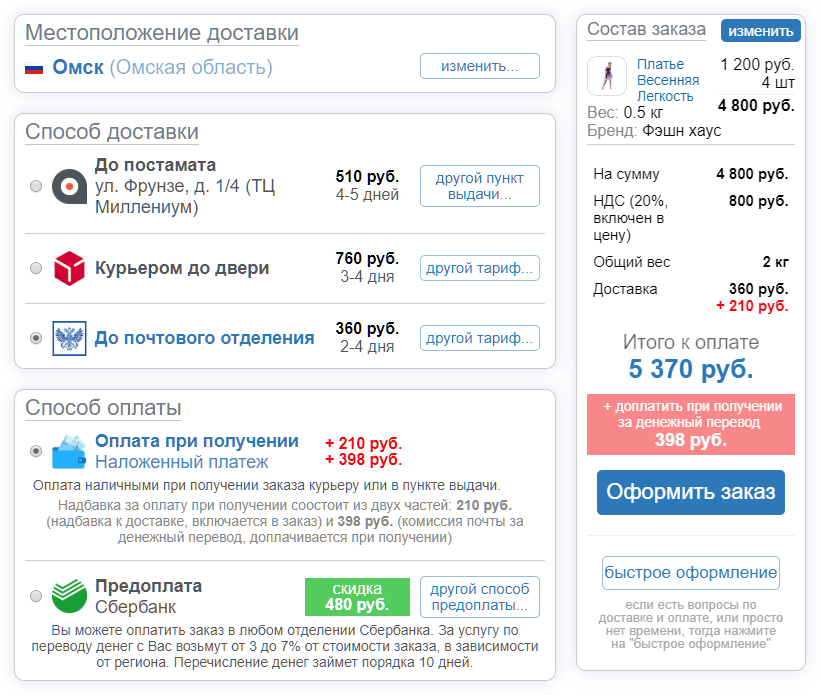This screenshot has height=695, width=820.
Task: Select the Курьером до двери radio button
Action: click(34, 268)
